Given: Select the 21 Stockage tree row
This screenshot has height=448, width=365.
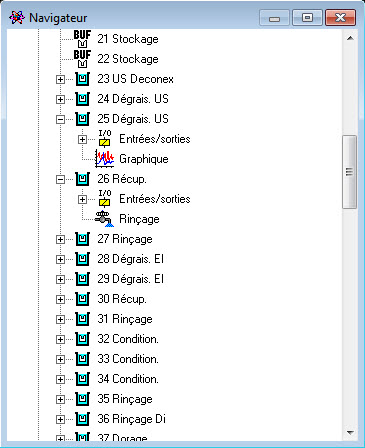Looking at the screenshot, I should click(x=128, y=39).
